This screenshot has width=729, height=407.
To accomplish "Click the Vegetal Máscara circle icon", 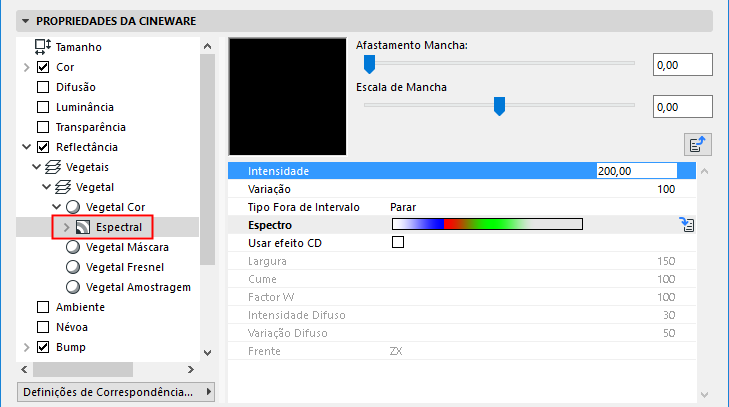I will pos(73,247).
